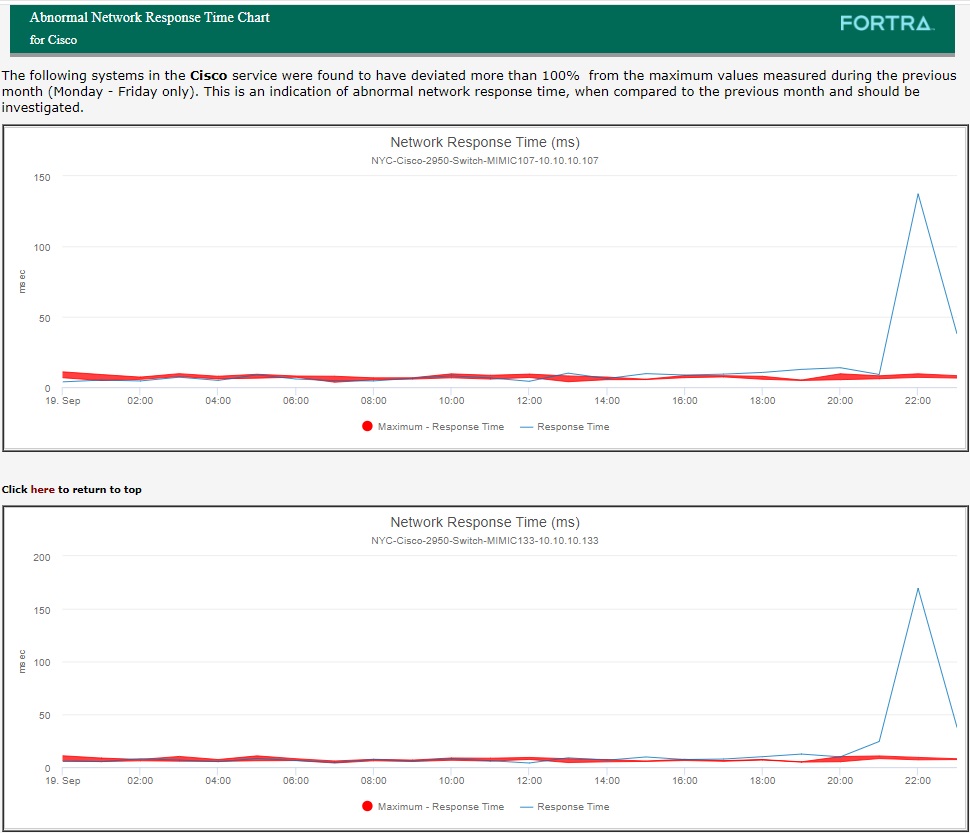Viewport: 970px width, 833px height.
Task: Click red legend dot in MIMIC133 chart
Action: point(367,806)
